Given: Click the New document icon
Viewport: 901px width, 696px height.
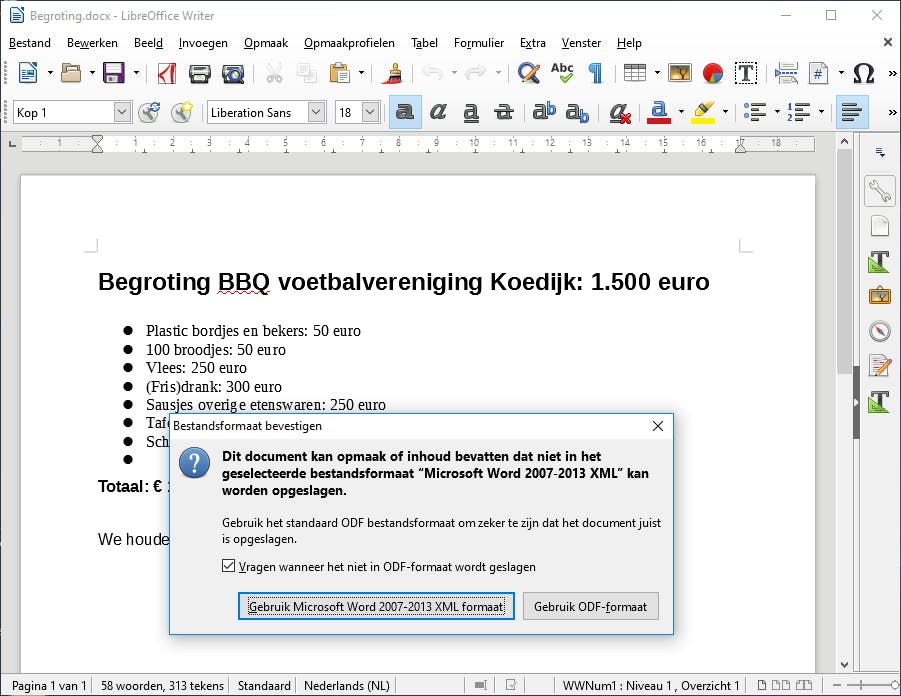Looking at the screenshot, I should pos(28,73).
